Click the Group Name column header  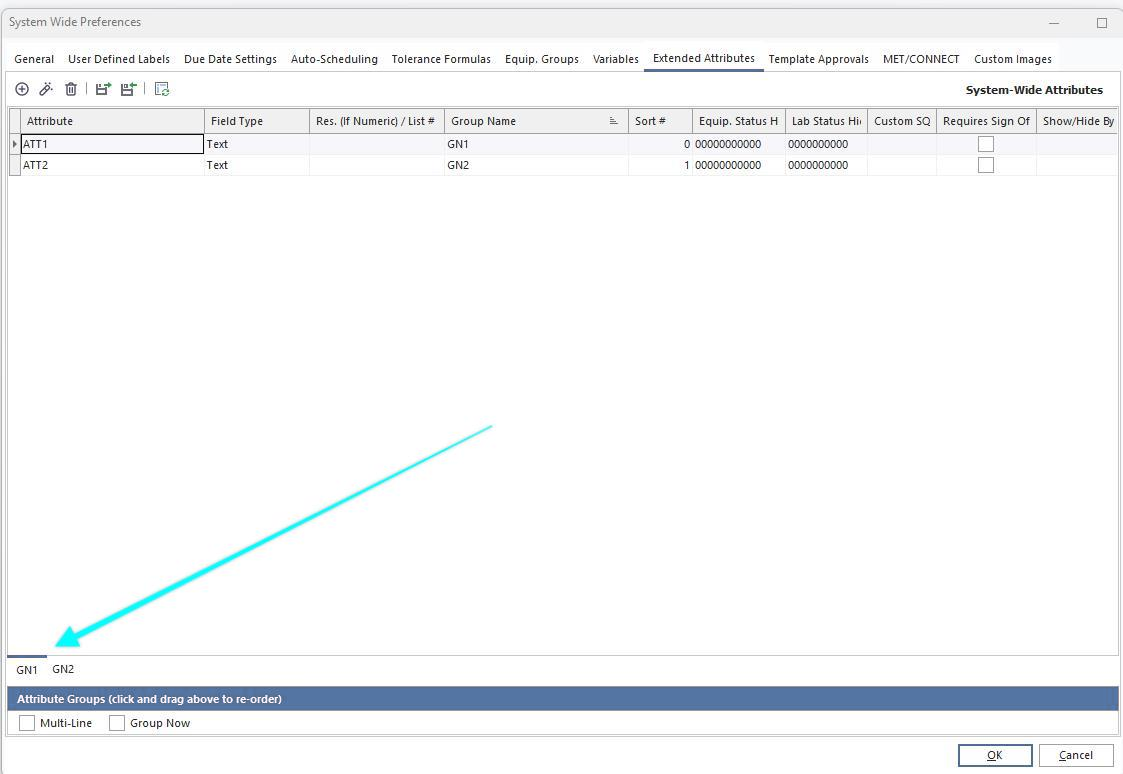point(536,121)
